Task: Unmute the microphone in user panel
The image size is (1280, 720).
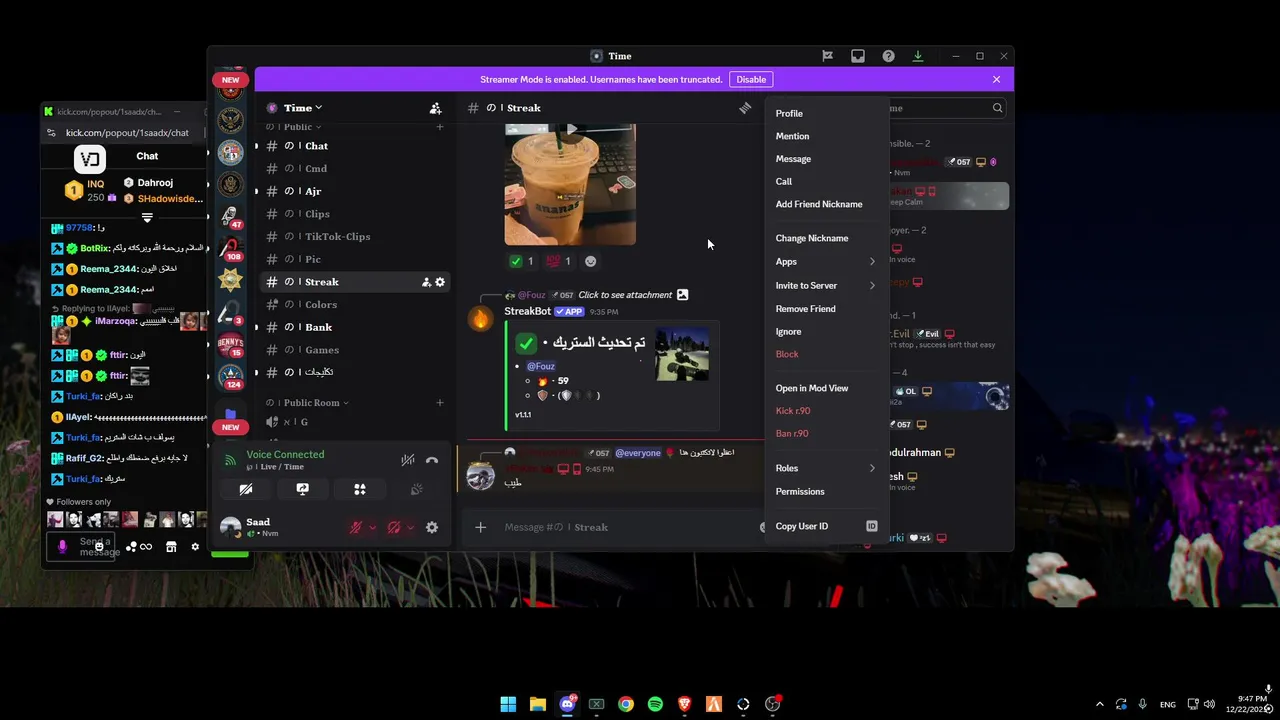Action: 355,527
